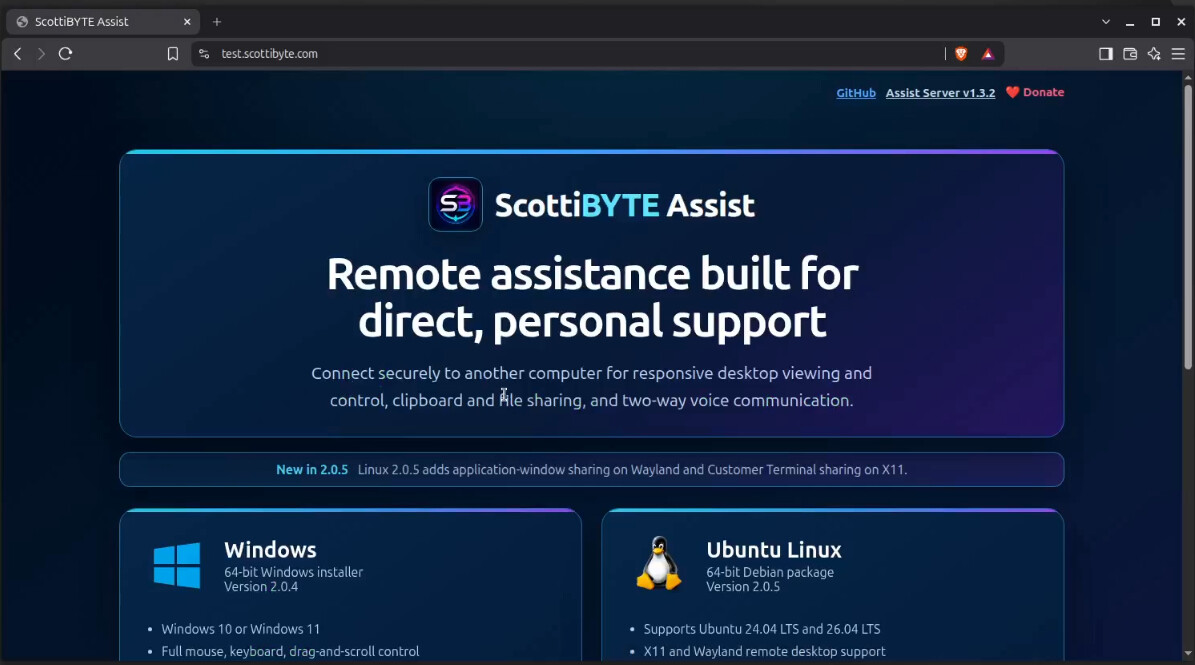Toggle the browser sidebar panel
1195x665 pixels.
click(x=1106, y=54)
